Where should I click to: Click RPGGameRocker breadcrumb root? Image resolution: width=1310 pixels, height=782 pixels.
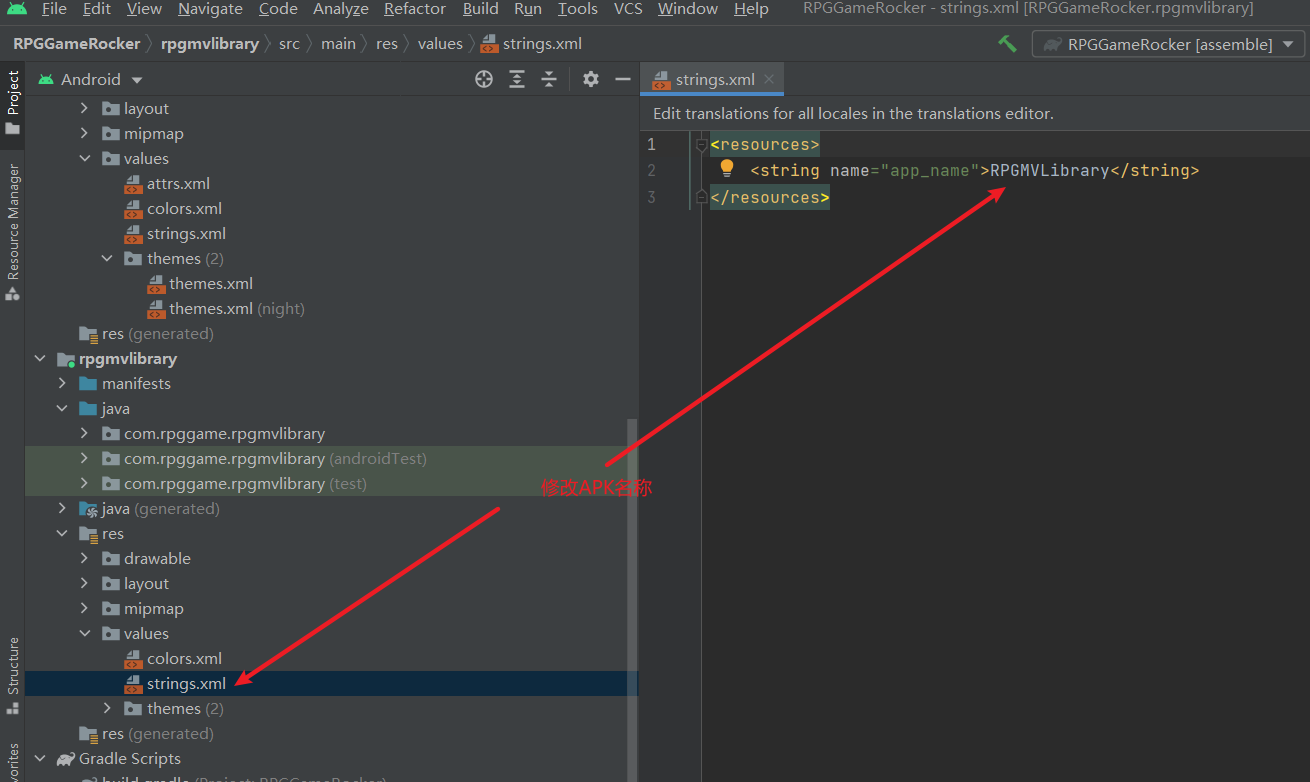77,44
